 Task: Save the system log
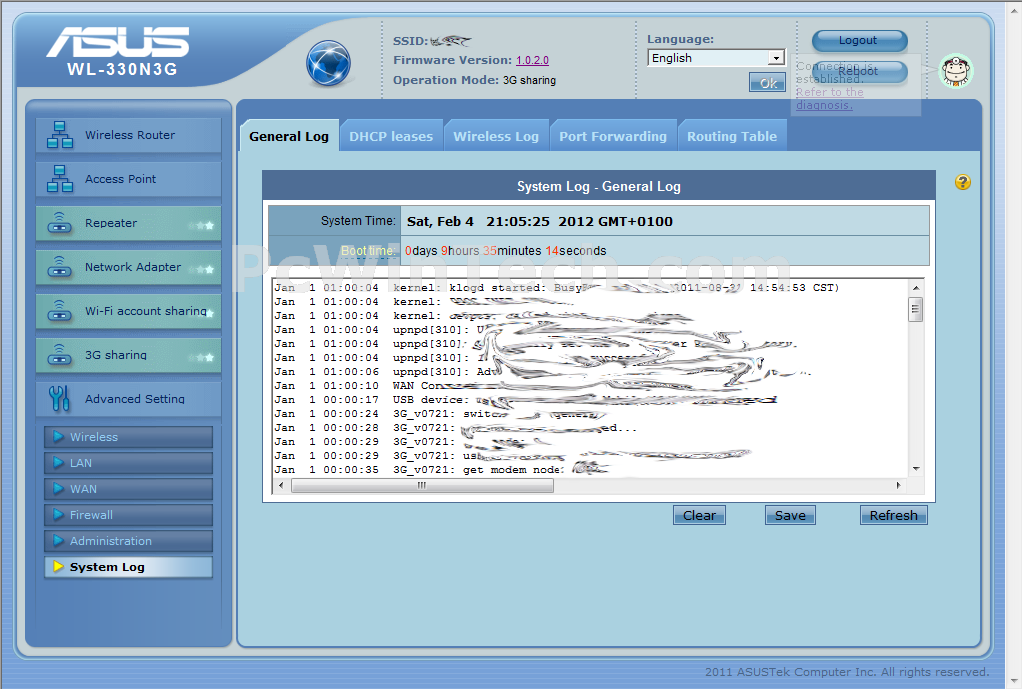click(790, 515)
